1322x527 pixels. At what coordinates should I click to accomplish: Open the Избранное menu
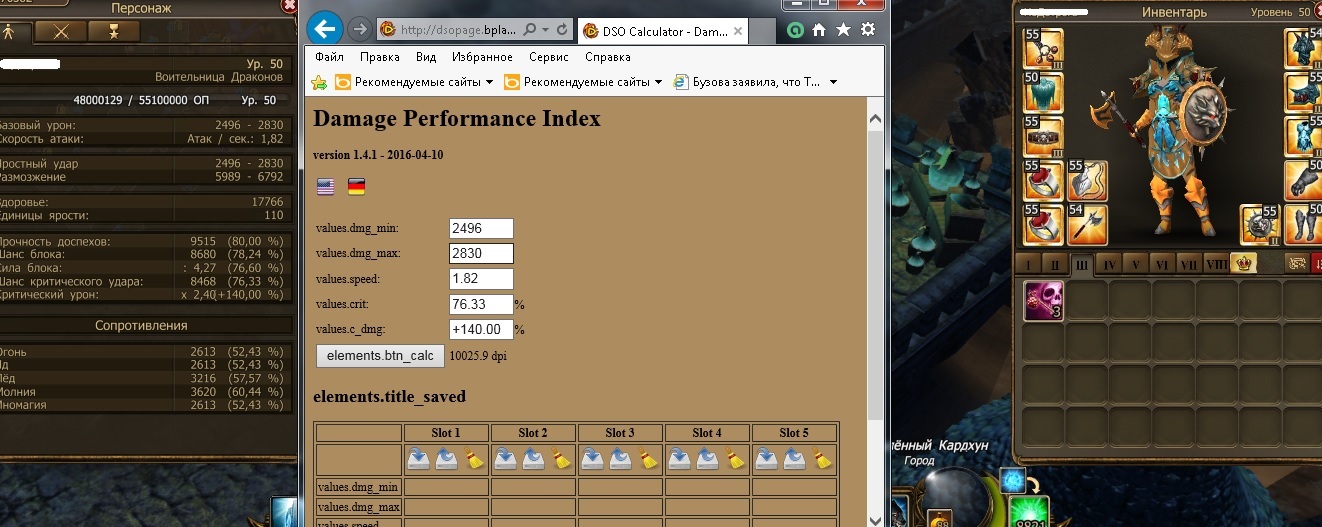[x=482, y=57]
